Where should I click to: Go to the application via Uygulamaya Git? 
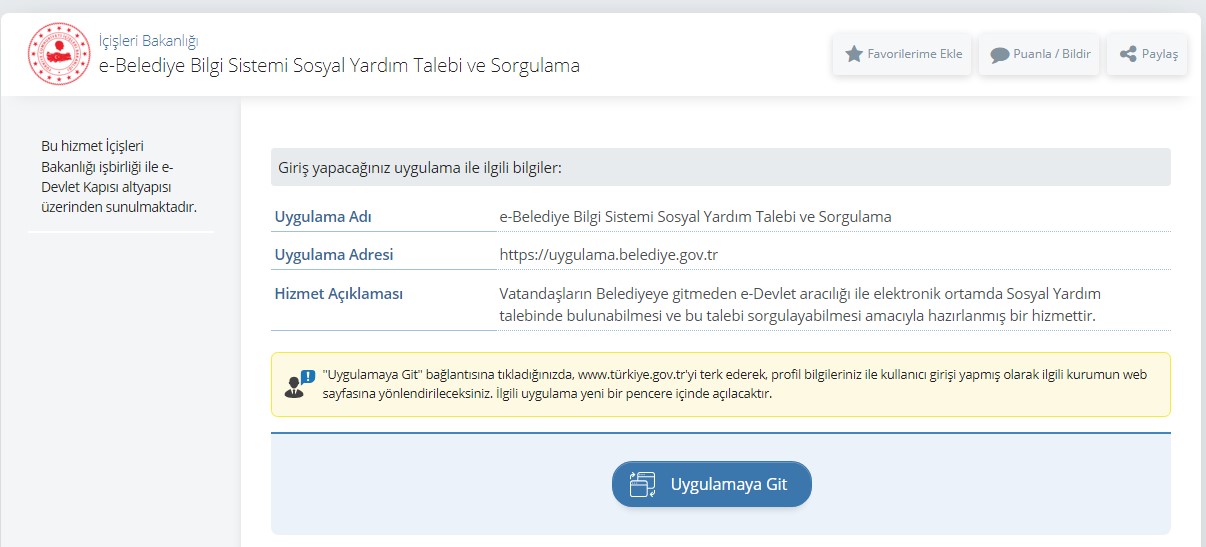click(x=712, y=484)
